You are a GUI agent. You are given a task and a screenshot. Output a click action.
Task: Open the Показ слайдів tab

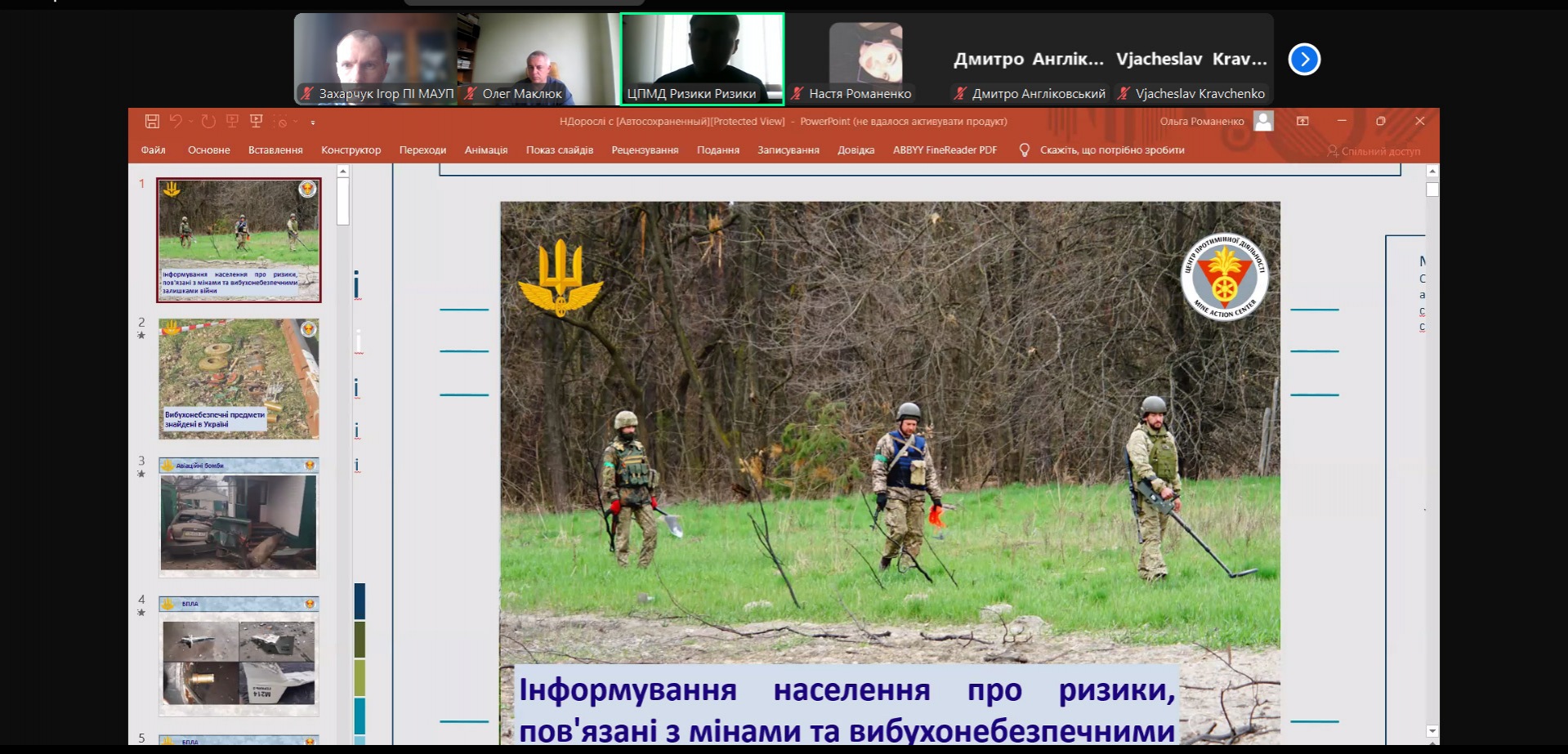pos(559,149)
